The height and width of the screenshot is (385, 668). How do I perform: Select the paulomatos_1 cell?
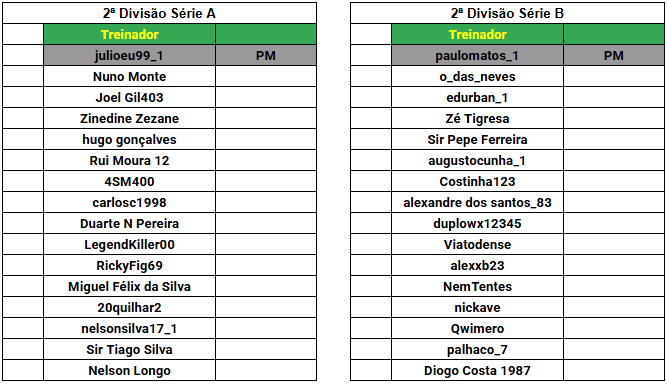(478, 55)
